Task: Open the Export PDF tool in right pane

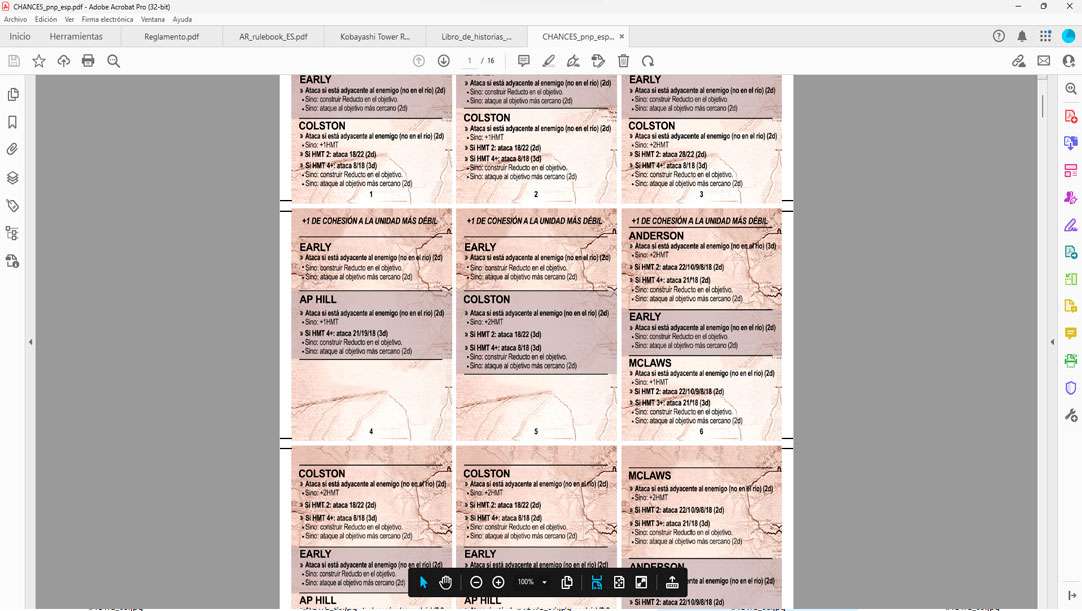Action: [1070, 143]
